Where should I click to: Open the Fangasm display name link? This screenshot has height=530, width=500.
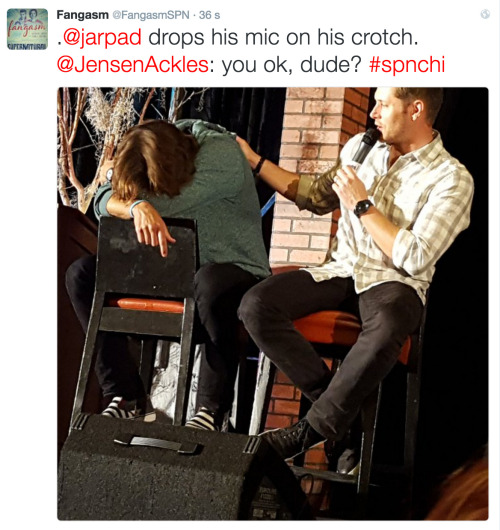point(82,15)
